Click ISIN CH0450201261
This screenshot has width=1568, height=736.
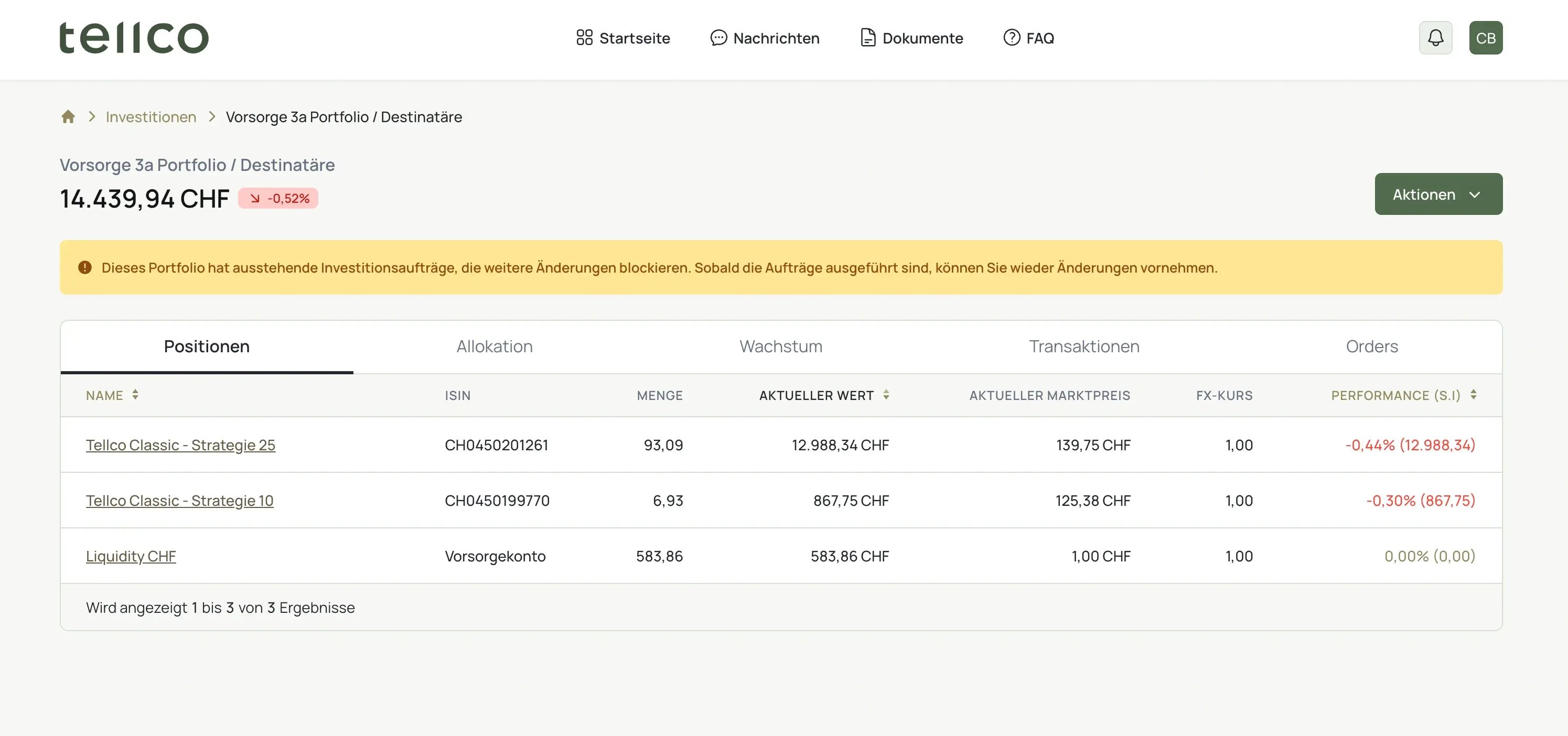pyautogui.click(x=496, y=445)
